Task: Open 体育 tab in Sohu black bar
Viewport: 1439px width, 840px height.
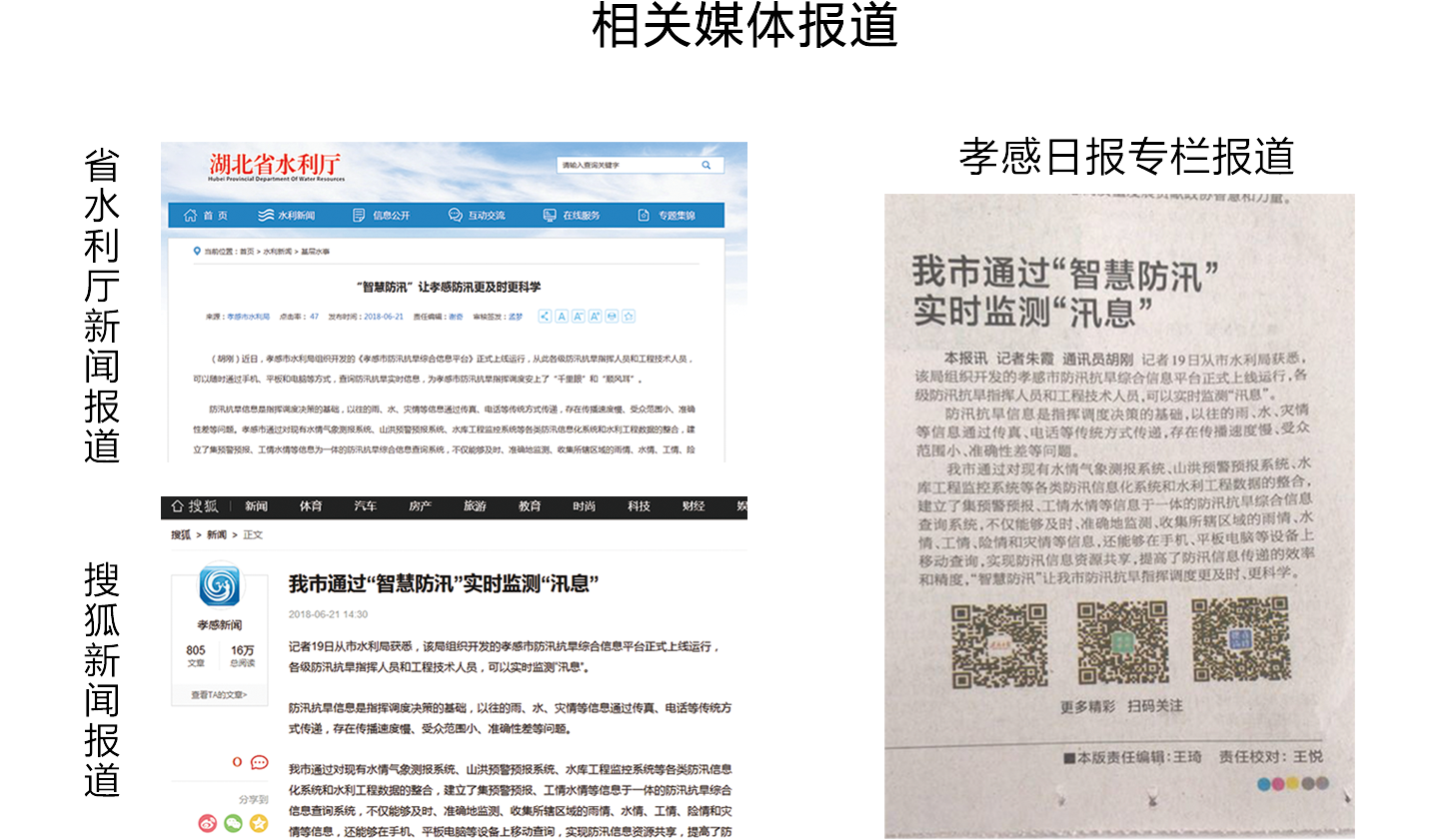Action: pyautogui.click(x=311, y=506)
